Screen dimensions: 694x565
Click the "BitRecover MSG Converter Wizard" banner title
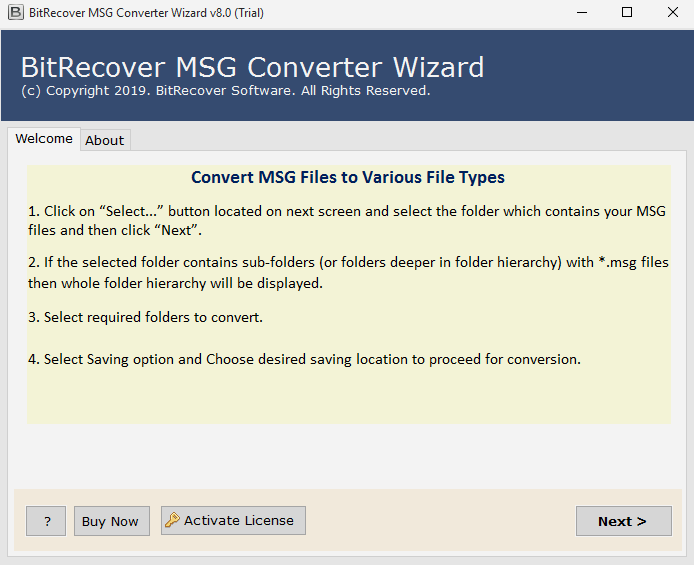click(x=252, y=67)
